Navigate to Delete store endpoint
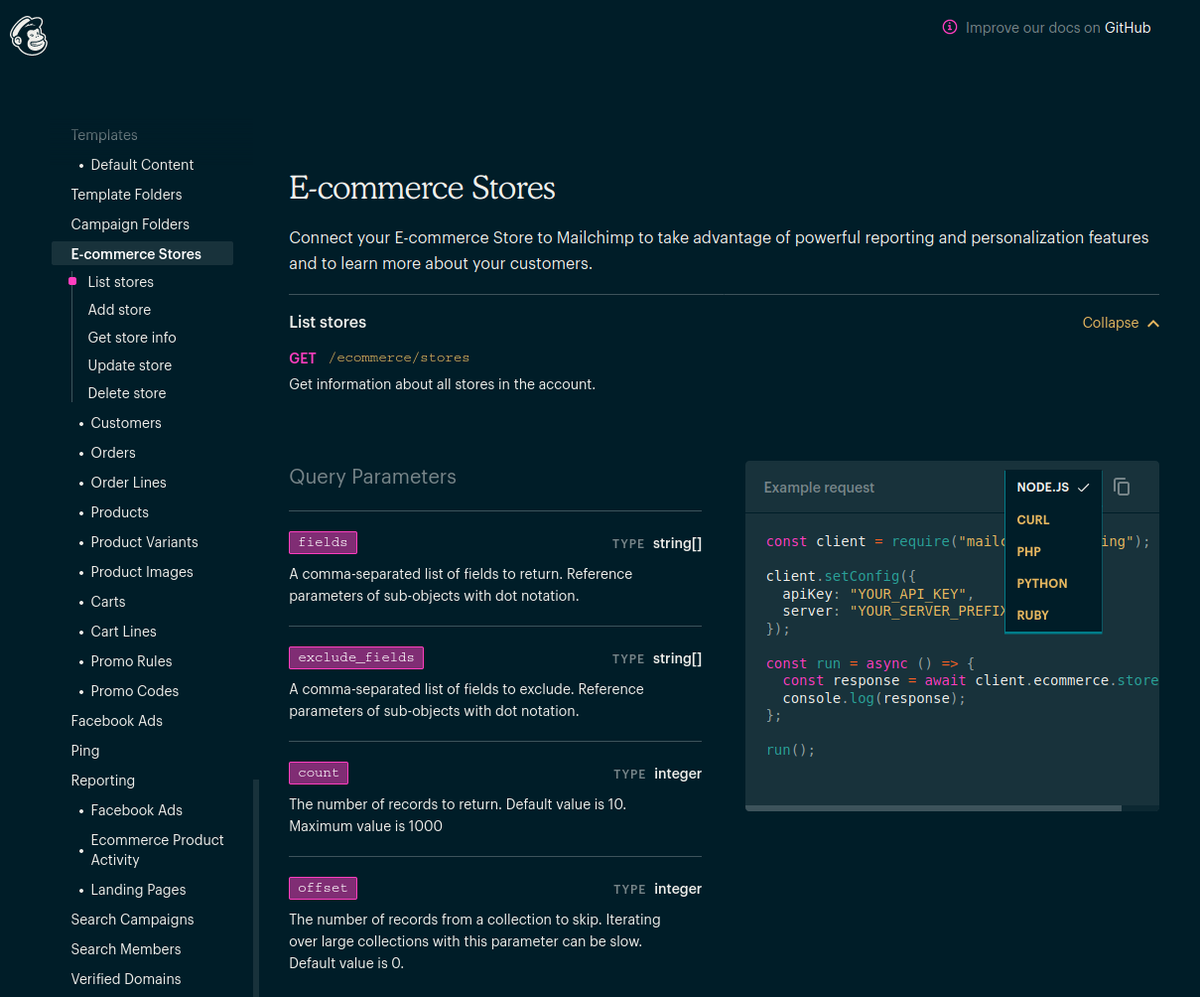Image resolution: width=1200 pixels, height=997 pixels. click(x=127, y=393)
